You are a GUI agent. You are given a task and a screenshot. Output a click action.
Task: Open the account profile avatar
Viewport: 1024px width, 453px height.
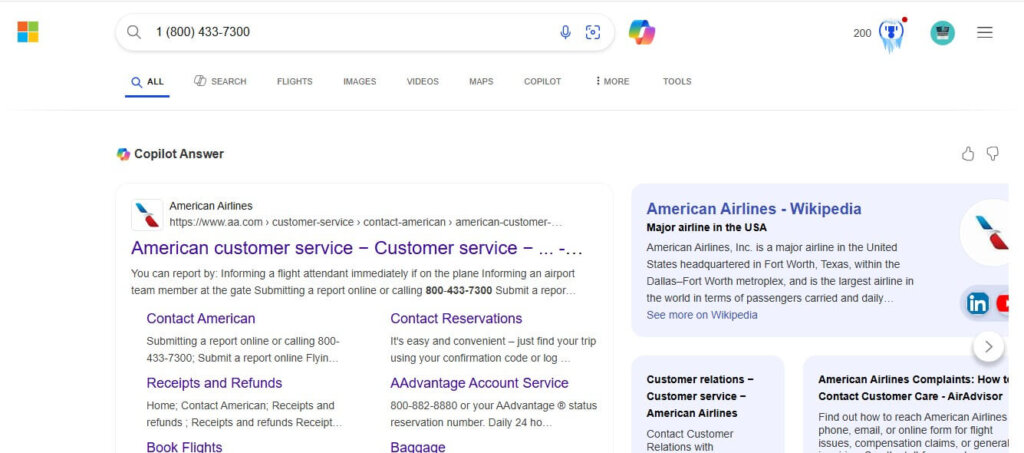point(942,33)
